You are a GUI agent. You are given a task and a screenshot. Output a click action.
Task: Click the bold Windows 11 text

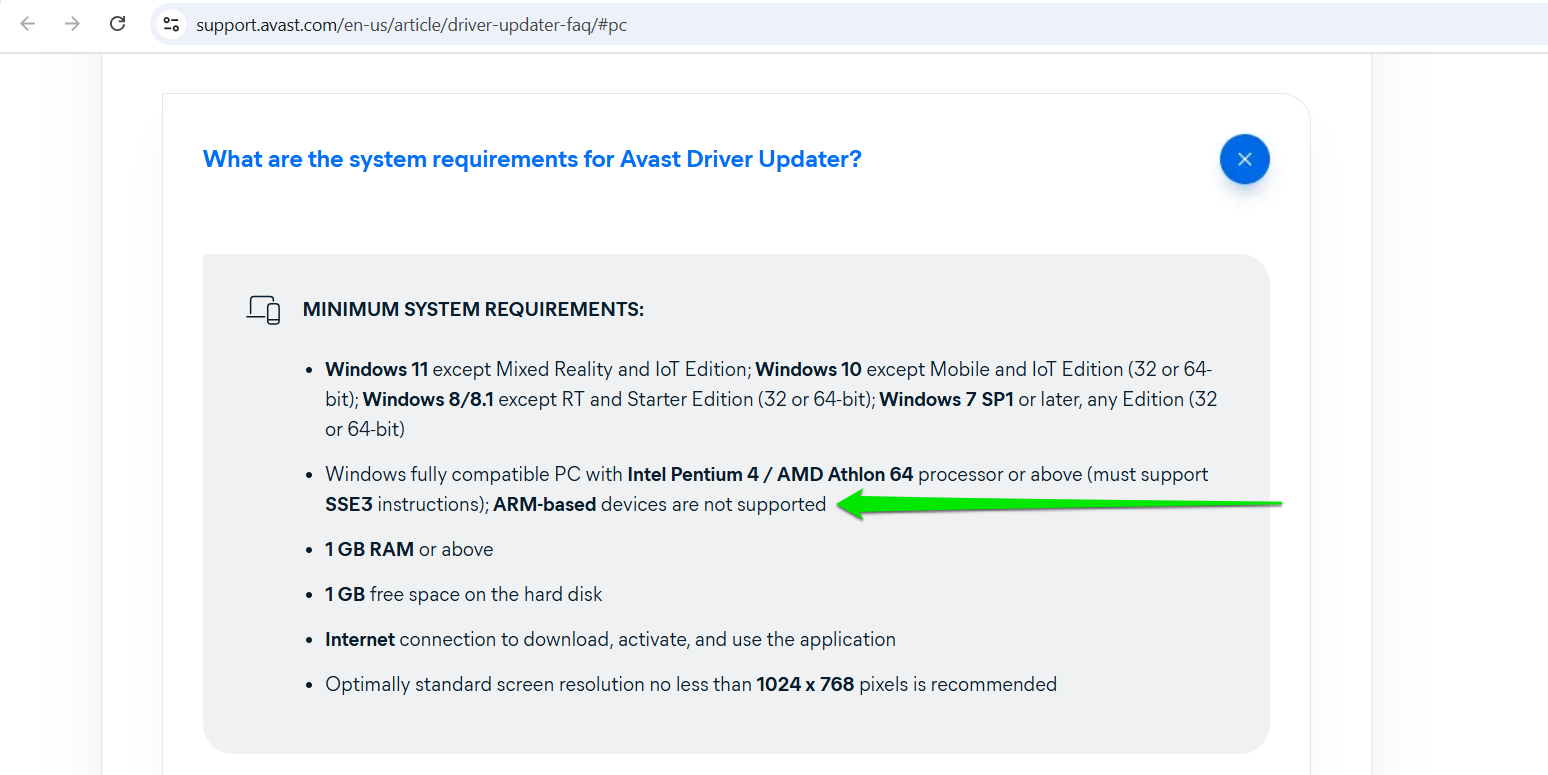[376, 369]
